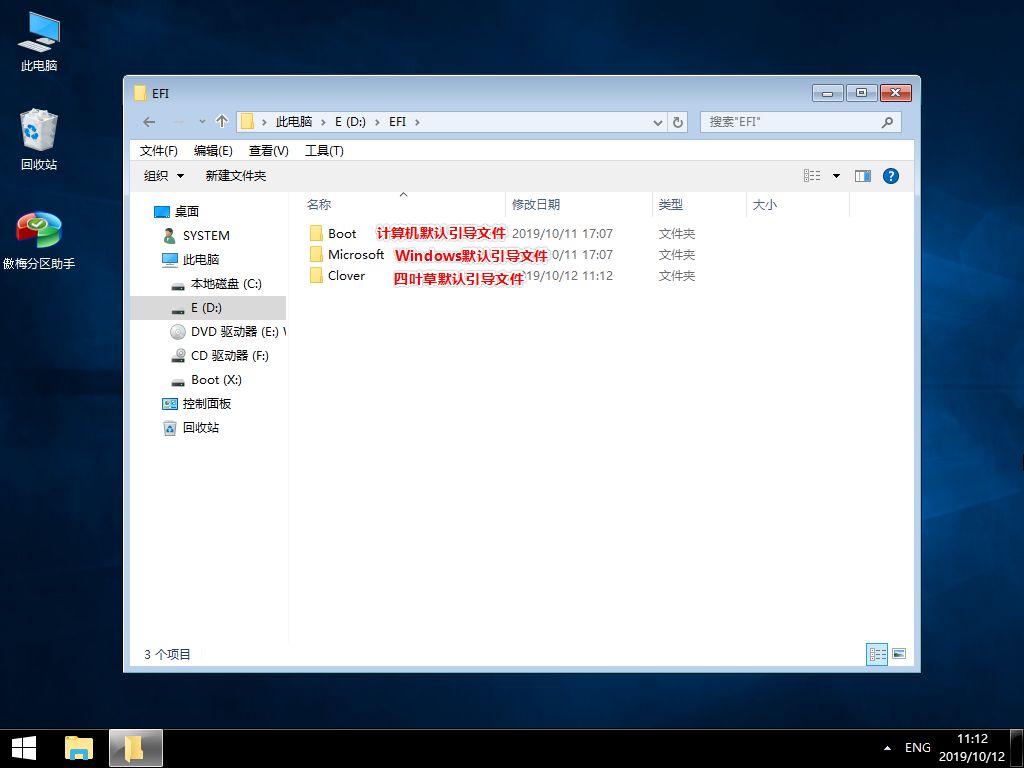Open the 组织 dropdown menu
The image size is (1024, 768).
click(x=164, y=176)
